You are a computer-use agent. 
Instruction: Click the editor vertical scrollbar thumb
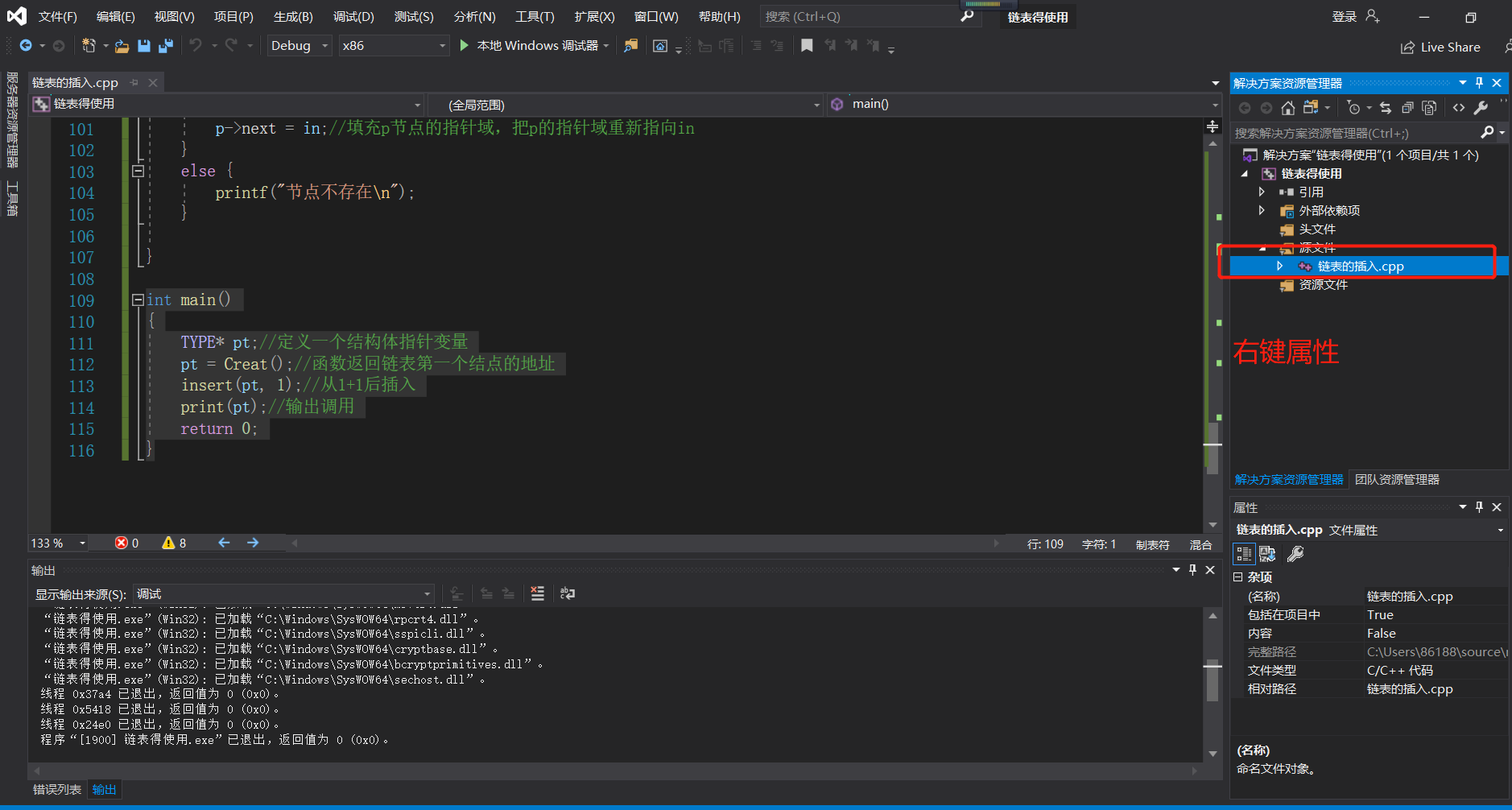pos(1212,447)
